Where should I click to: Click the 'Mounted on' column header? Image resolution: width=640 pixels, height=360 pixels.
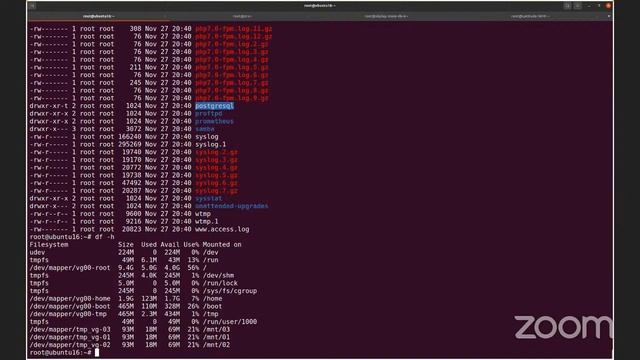[x=222, y=245]
